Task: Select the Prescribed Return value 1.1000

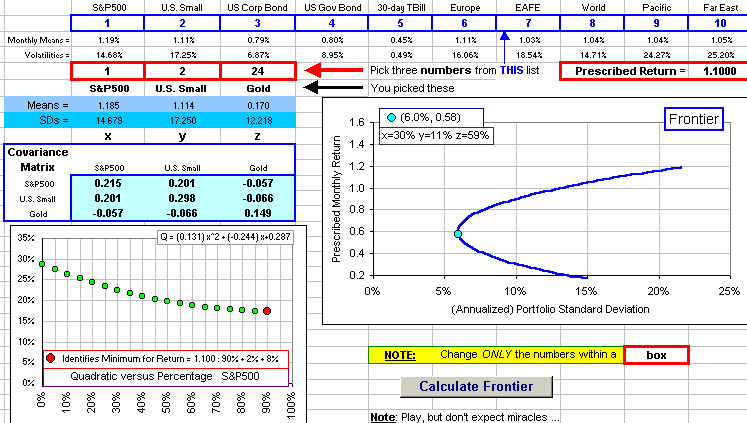Action: [x=719, y=71]
